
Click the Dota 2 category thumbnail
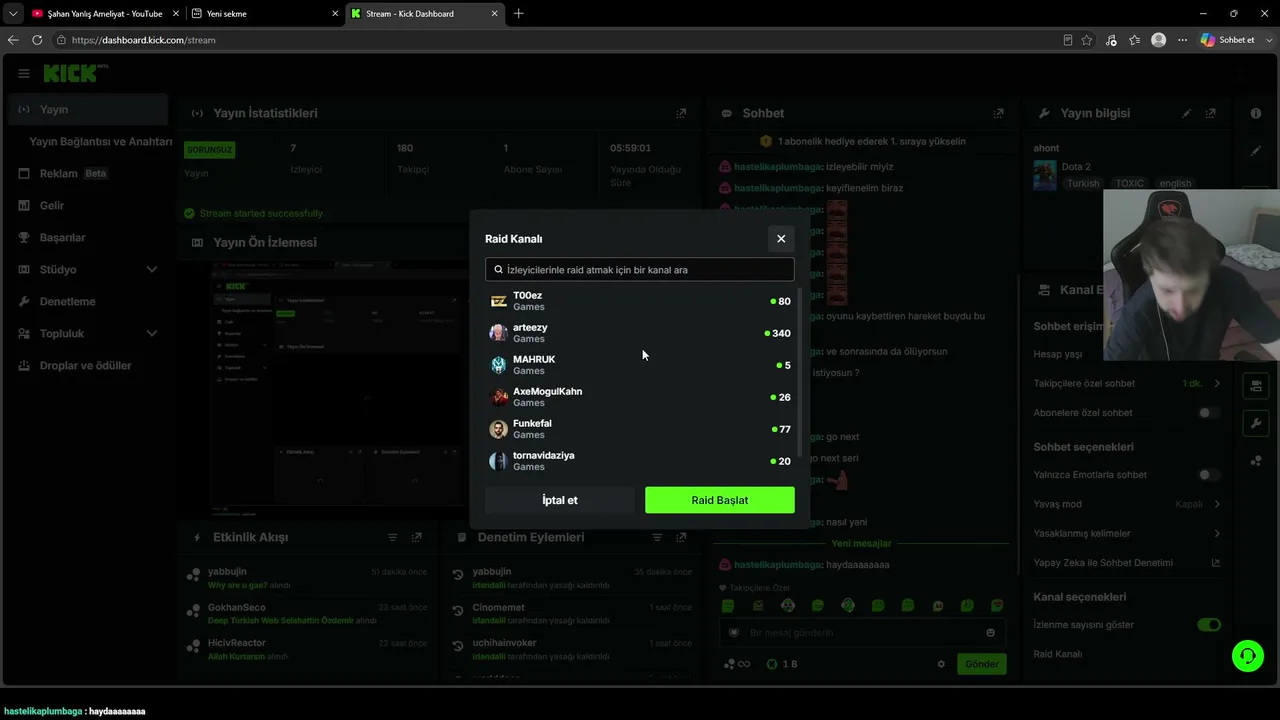click(x=1045, y=175)
